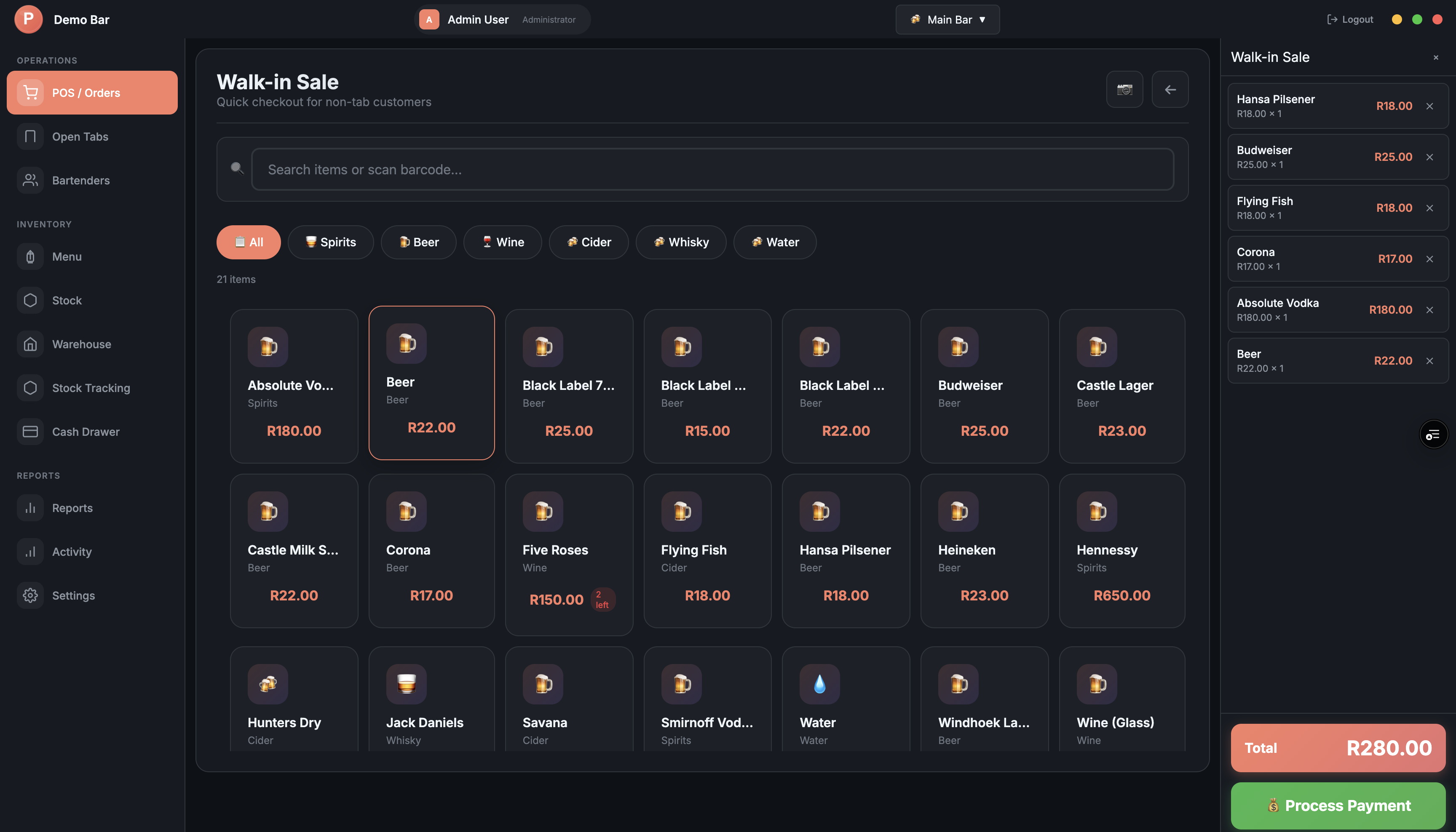This screenshot has width=1456, height=832.
Task: Click the floating list options icon
Action: tap(1433, 435)
